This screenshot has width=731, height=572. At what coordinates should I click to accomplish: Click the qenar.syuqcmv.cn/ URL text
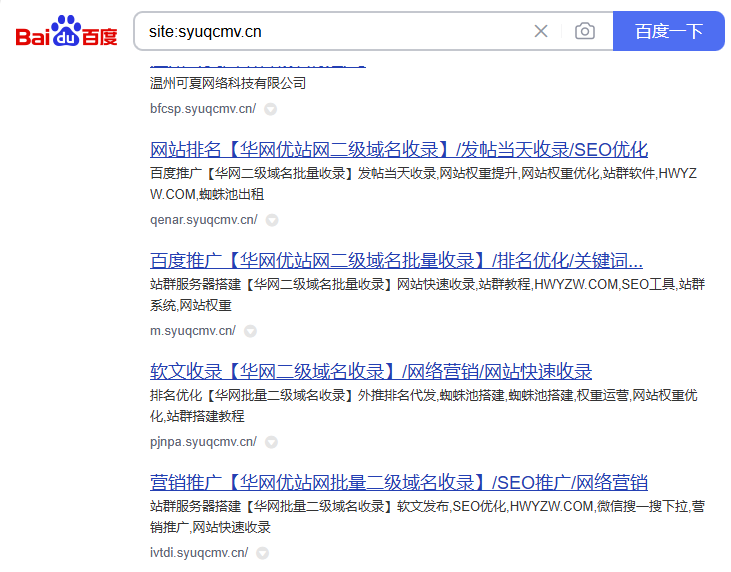point(203,220)
